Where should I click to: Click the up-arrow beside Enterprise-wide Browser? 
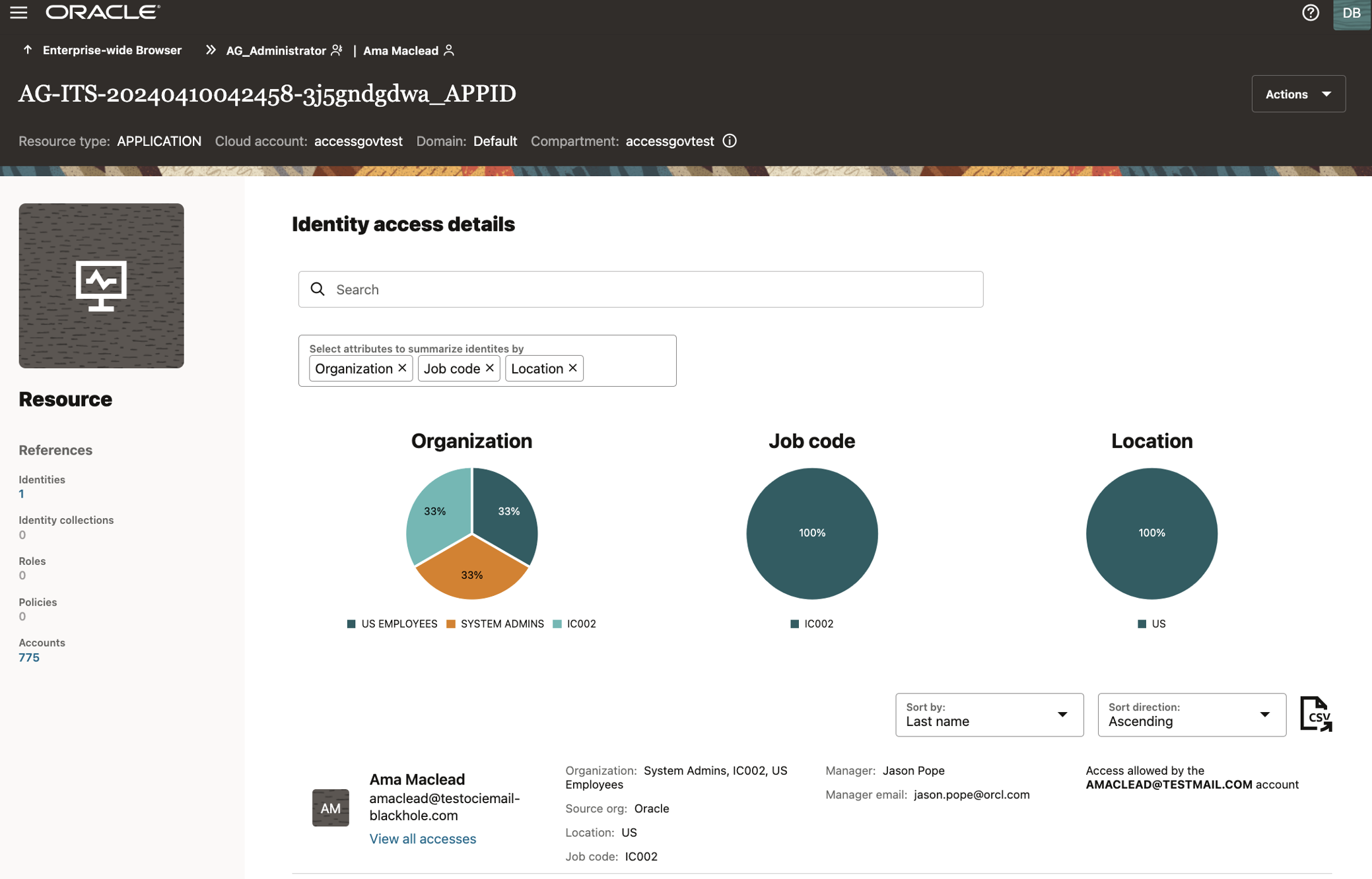point(27,49)
